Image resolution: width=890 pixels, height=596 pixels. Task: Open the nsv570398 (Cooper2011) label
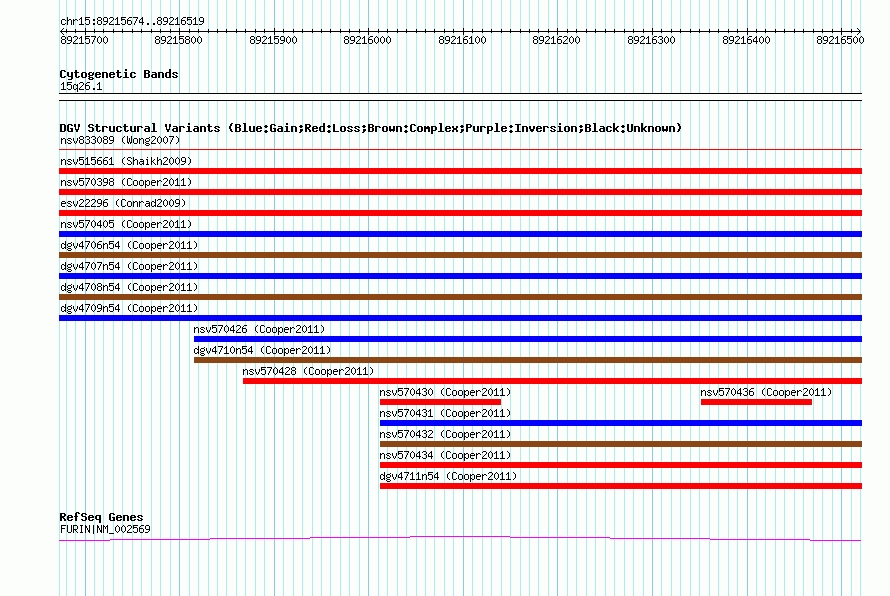[x=126, y=182]
